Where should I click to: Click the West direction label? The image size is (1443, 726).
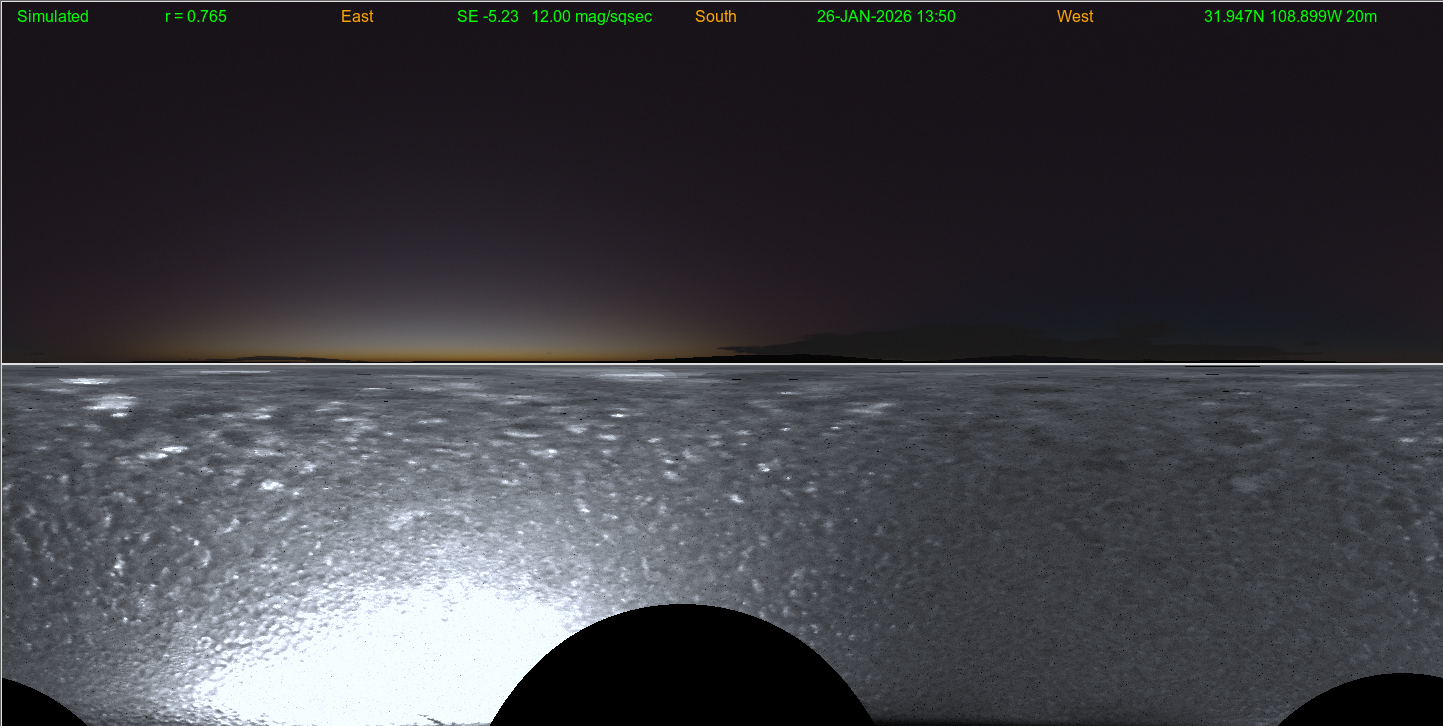(1075, 17)
